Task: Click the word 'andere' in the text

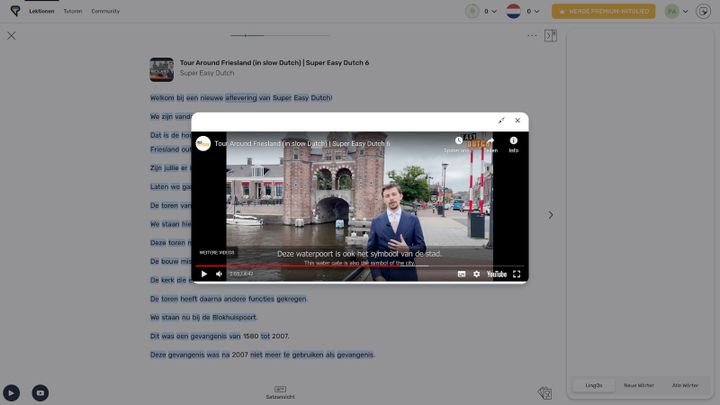Action: point(235,299)
